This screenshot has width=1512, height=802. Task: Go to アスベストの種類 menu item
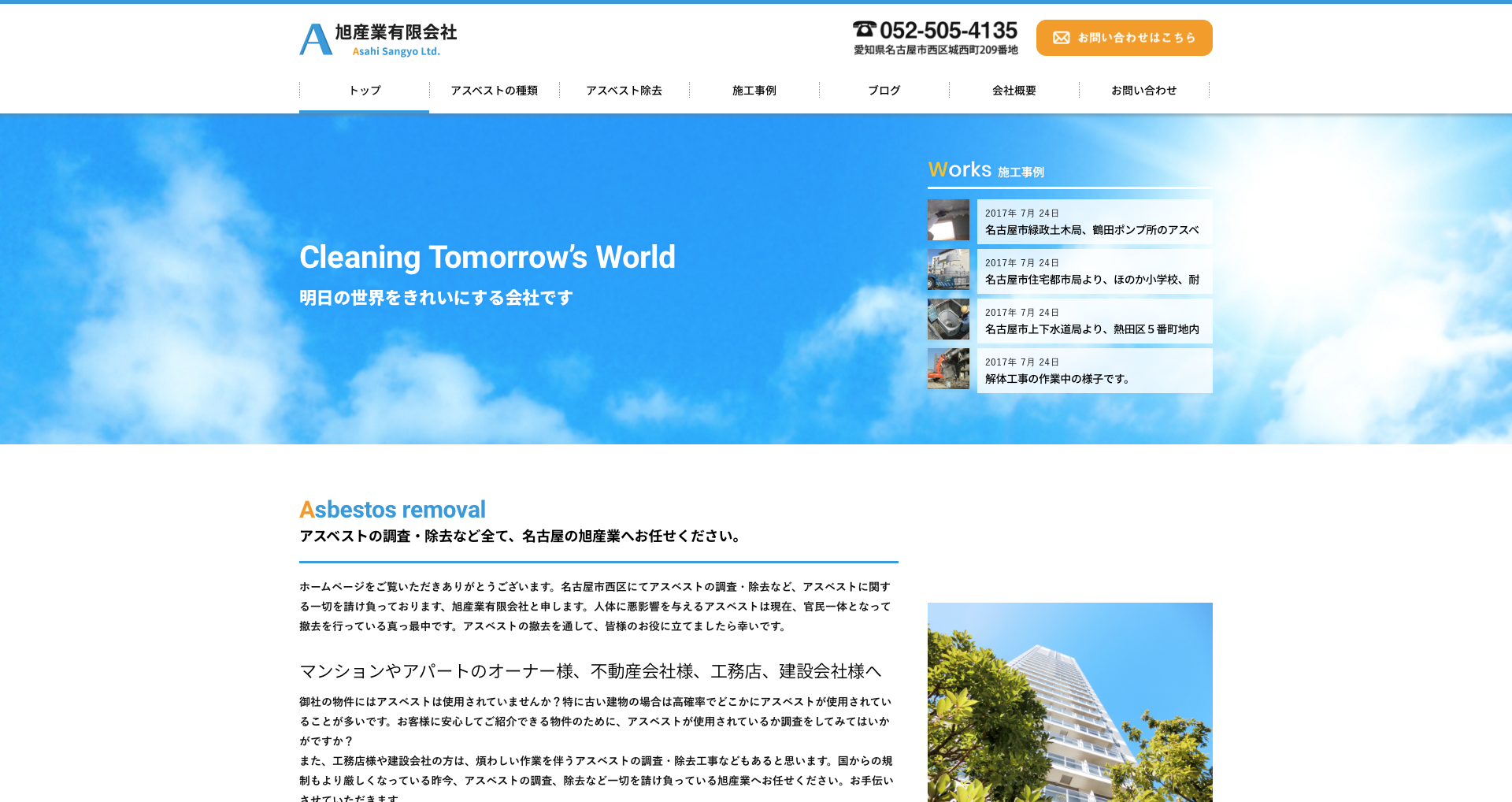[x=494, y=91]
